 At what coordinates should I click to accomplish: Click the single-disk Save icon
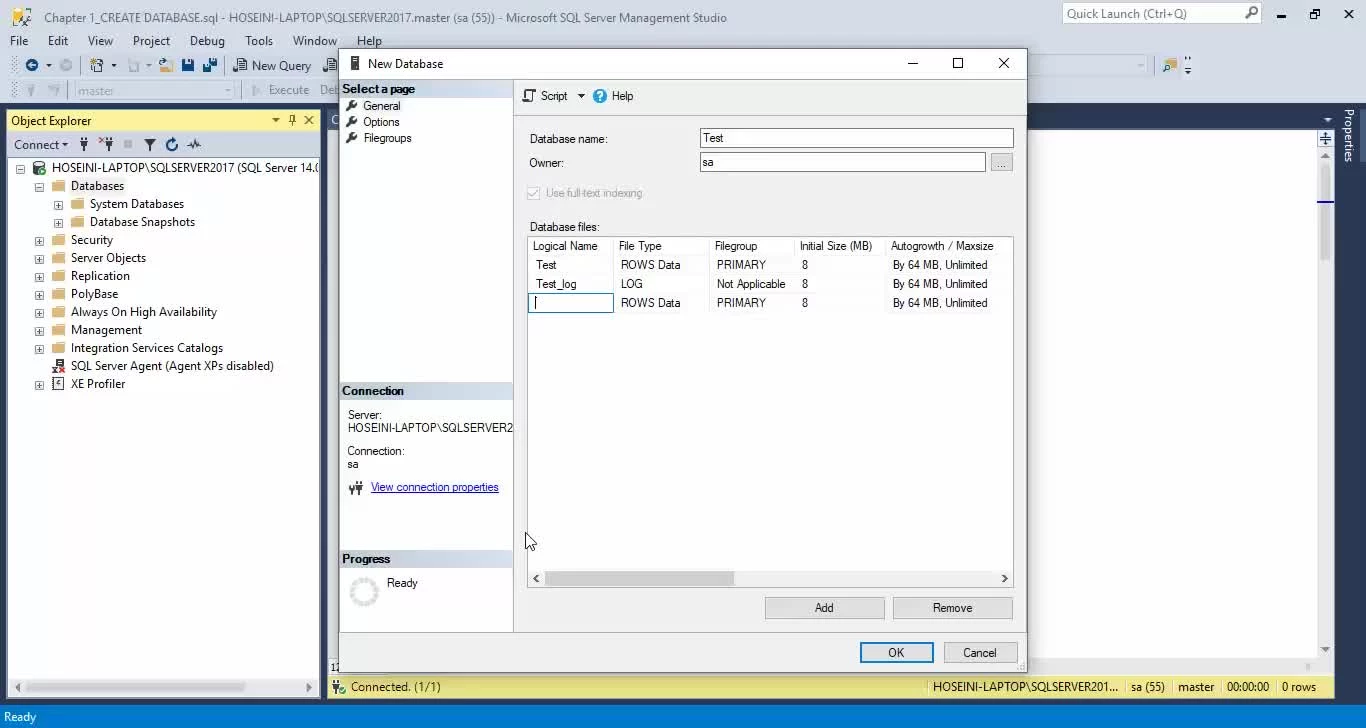coord(188,65)
